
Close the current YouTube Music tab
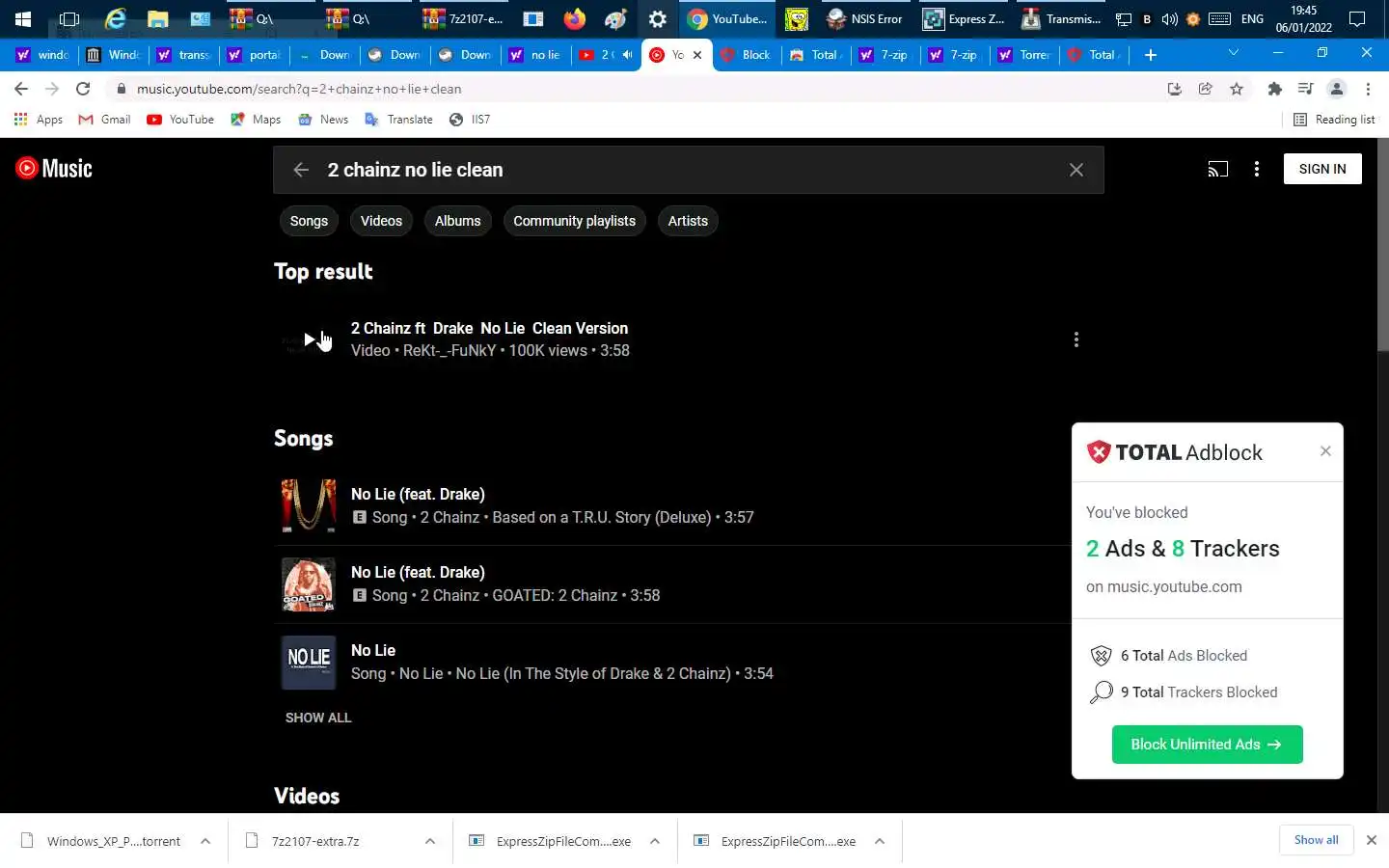point(697,55)
